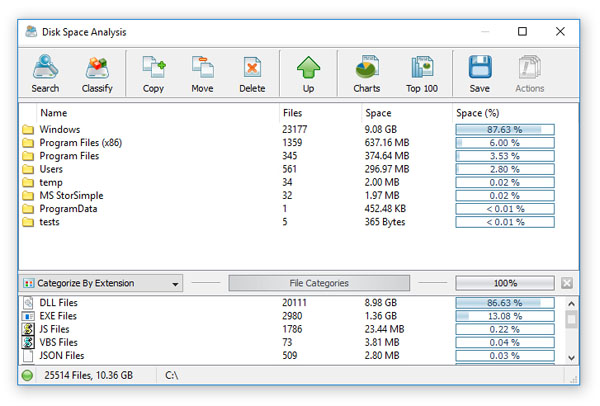Select the MS StorSimple folder name
600x406 pixels.
pyautogui.click(x=71, y=196)
